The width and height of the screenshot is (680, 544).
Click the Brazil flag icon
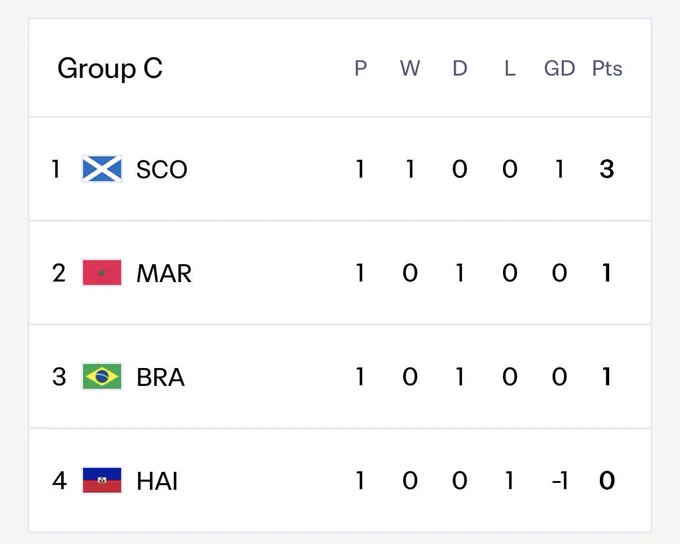[102, 376]
